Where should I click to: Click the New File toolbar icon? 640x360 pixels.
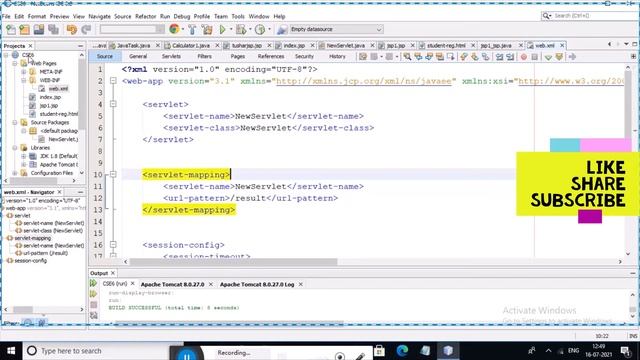11,29
